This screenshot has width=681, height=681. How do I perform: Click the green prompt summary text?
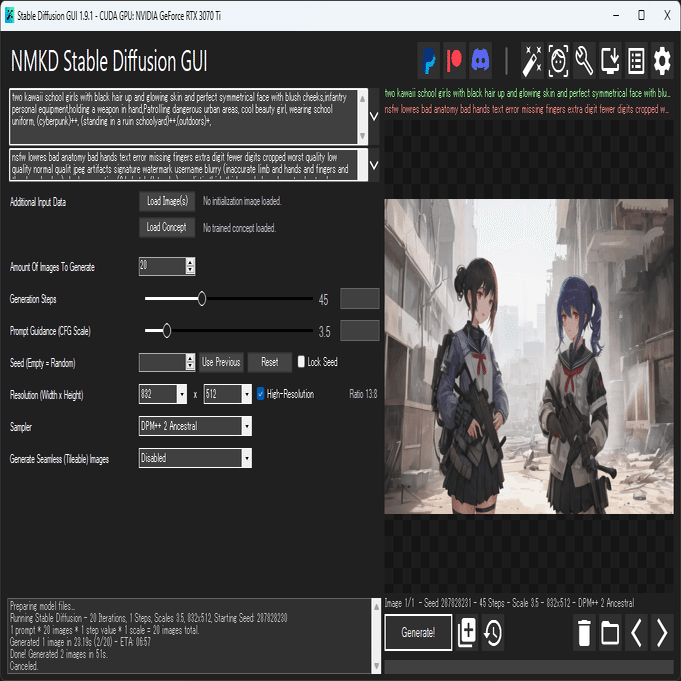(528, 93)
